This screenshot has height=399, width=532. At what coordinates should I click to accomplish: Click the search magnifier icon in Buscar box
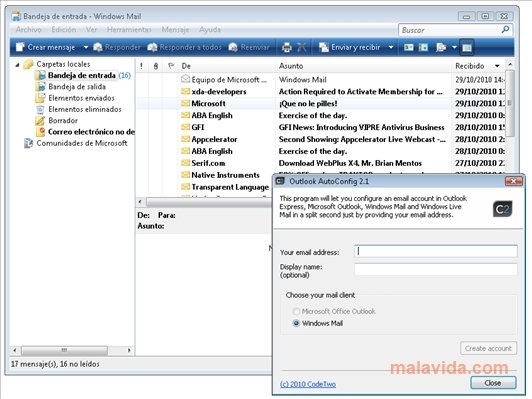click(x=505, y=30)
